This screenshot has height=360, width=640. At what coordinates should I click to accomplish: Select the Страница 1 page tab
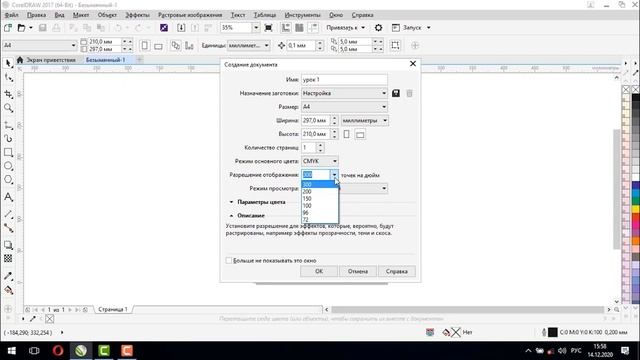click(x=113, y=309)
